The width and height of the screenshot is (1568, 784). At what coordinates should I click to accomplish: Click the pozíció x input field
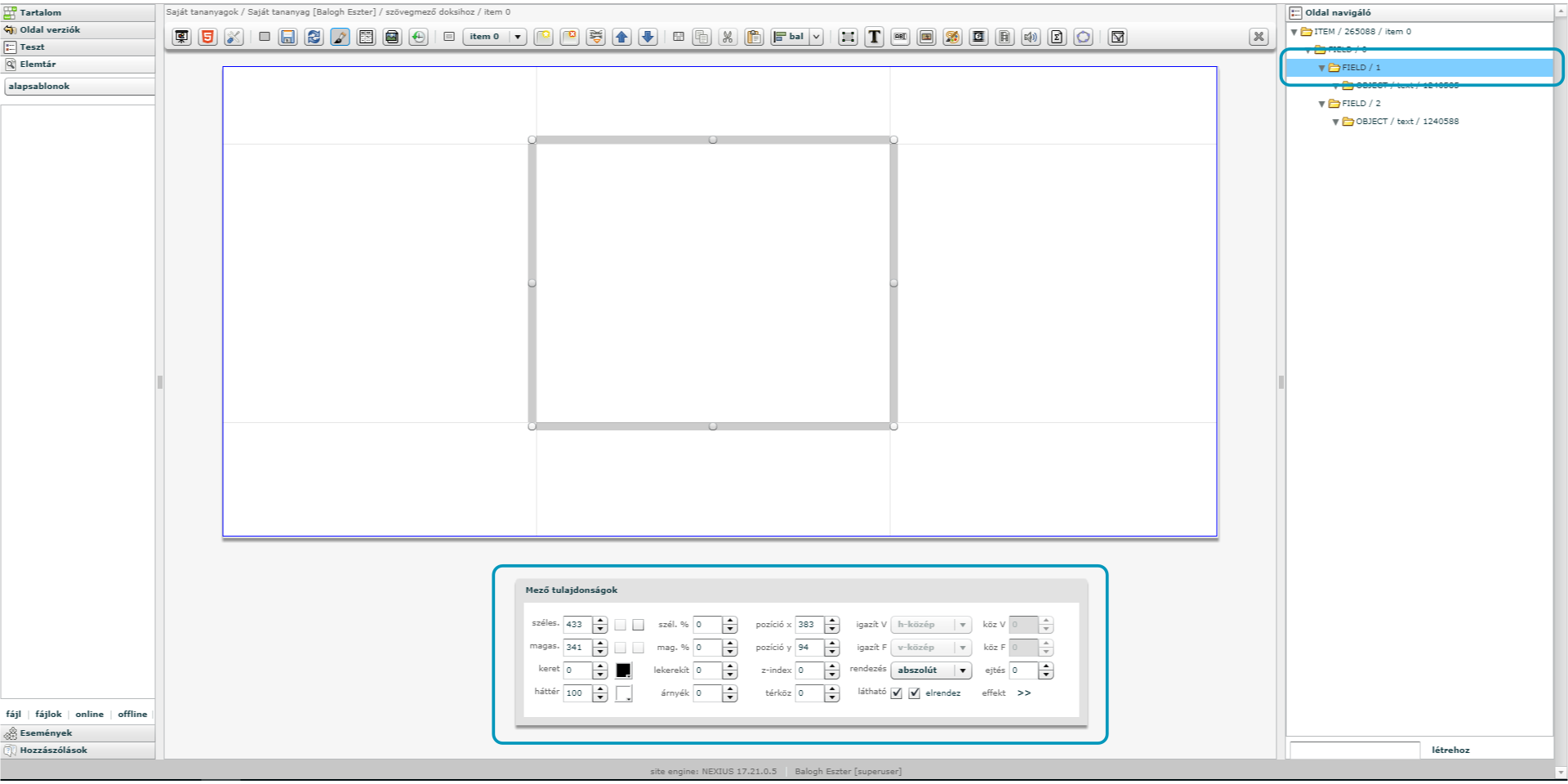coord(809,625)
